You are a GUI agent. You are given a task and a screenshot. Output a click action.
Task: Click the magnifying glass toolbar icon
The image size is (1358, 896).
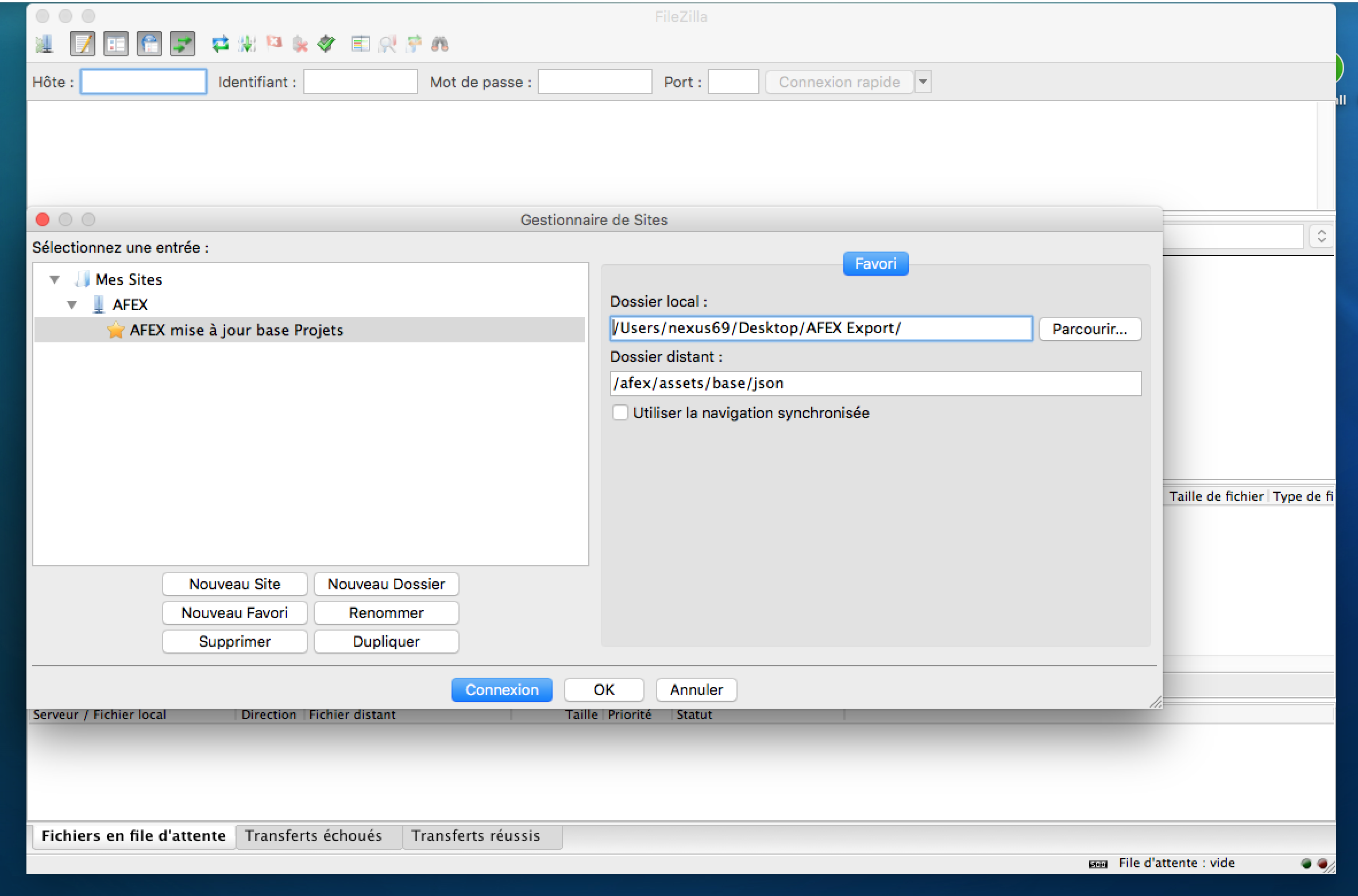(x=387, y=44)
